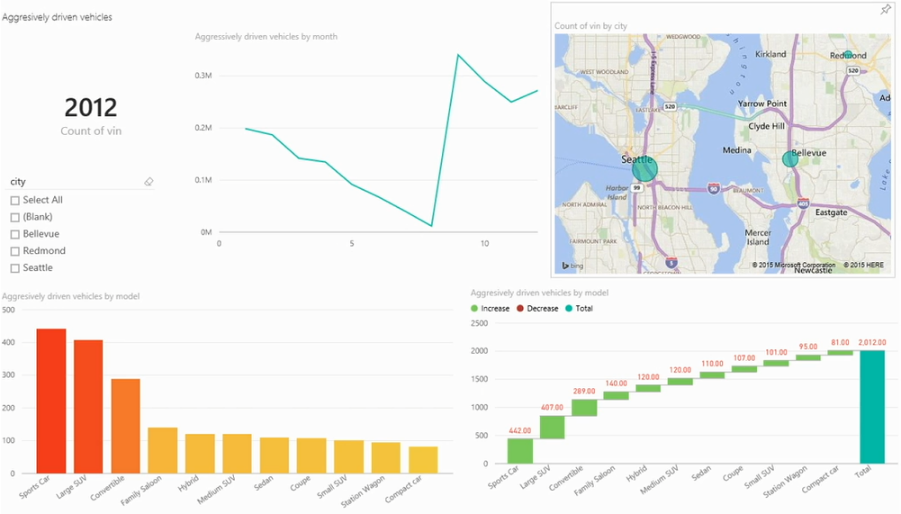Click the Small SUV bar in column chart
The width and height of the screenshot is (901, 514).
click(x=349, y=457)
